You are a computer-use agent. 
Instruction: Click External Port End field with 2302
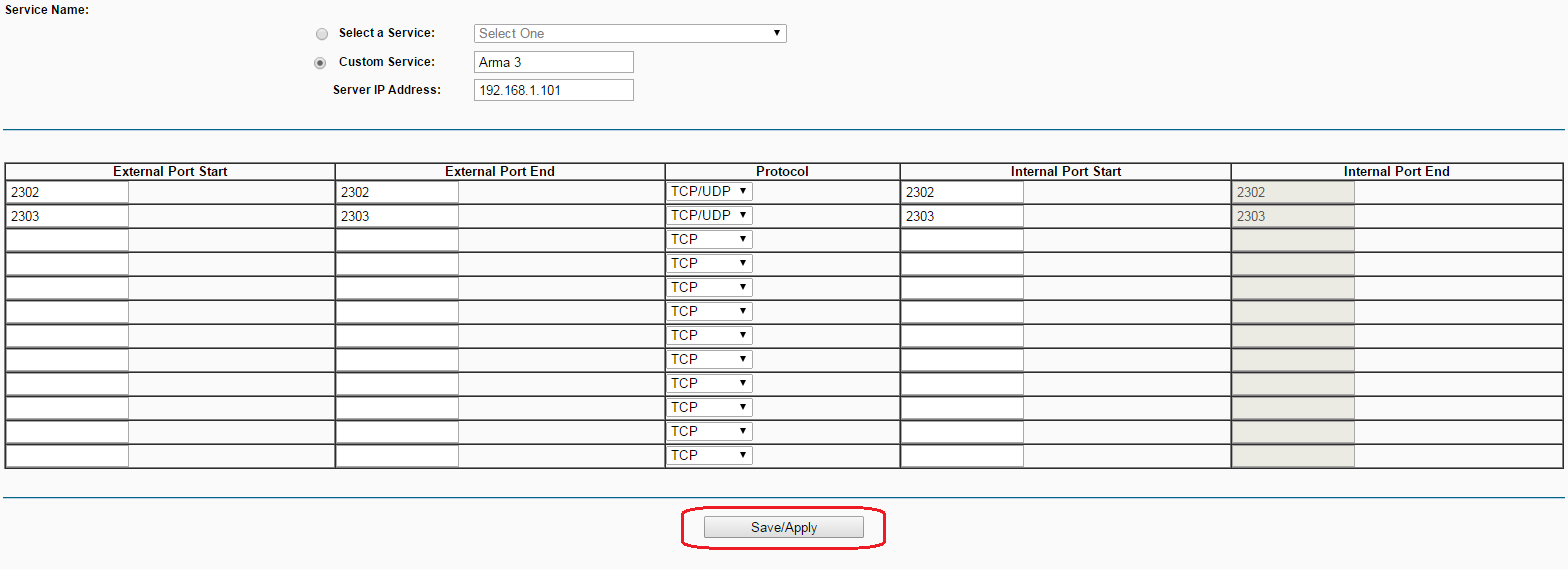coord(398,192)
